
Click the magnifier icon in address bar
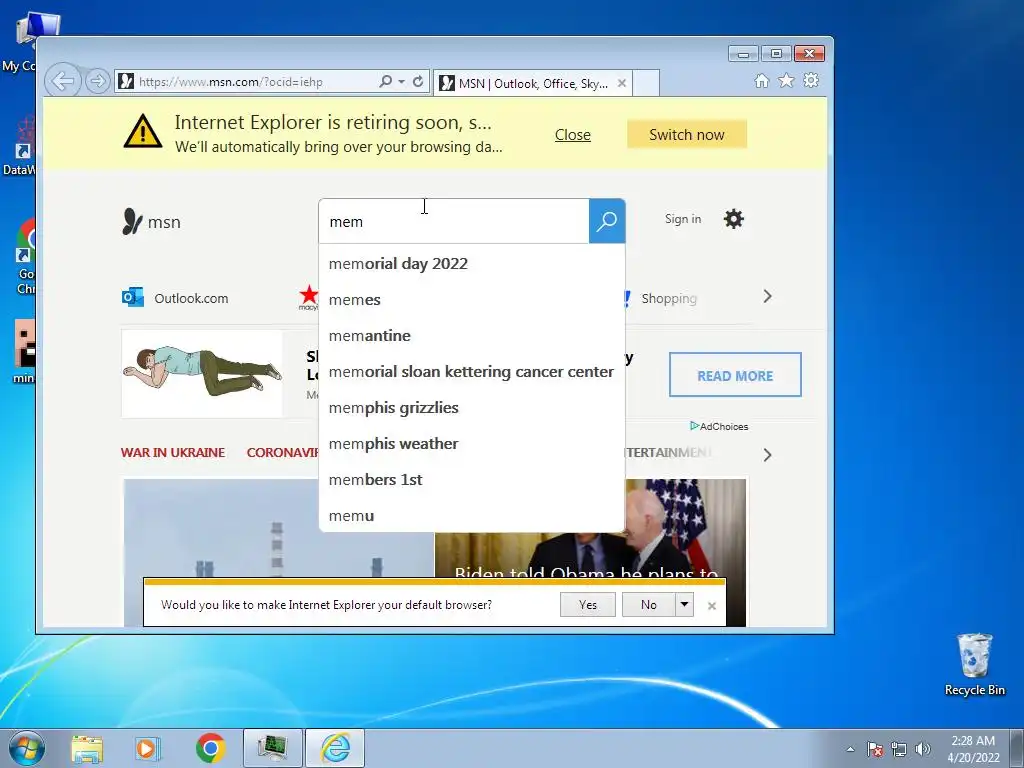[385, 82]
